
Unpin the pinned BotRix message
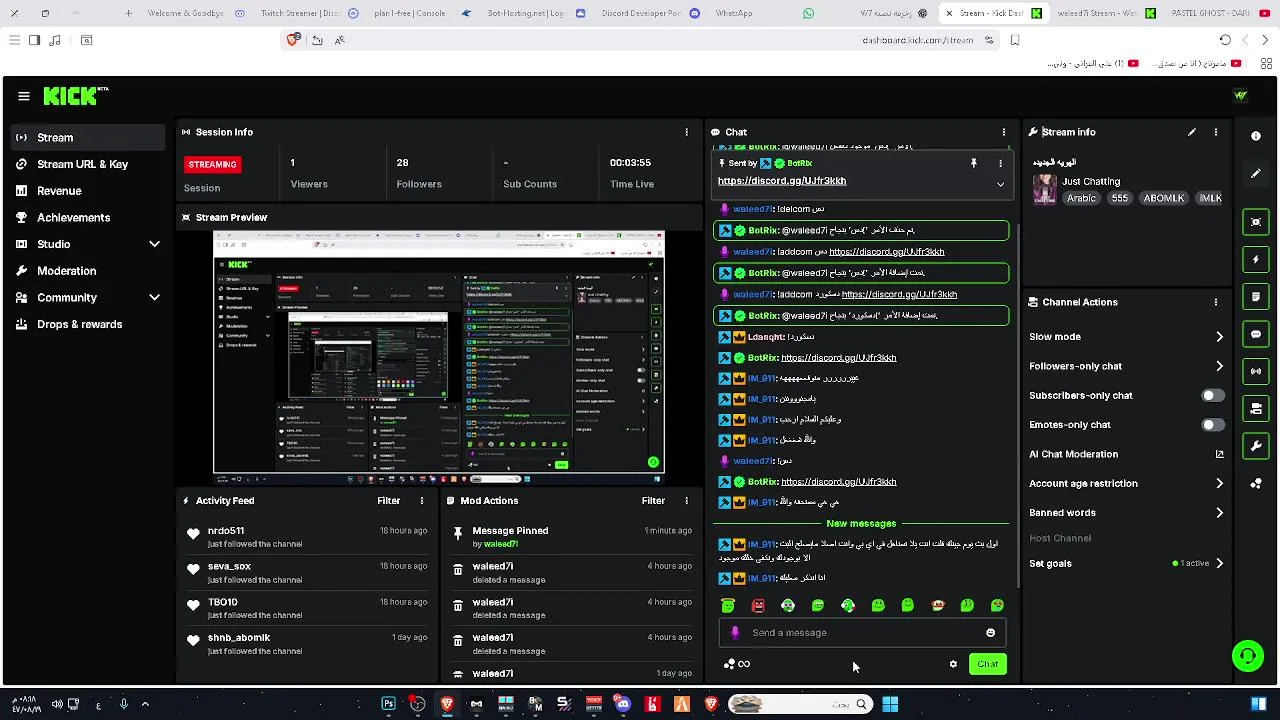pyautogui.click(x=973, y=163)
